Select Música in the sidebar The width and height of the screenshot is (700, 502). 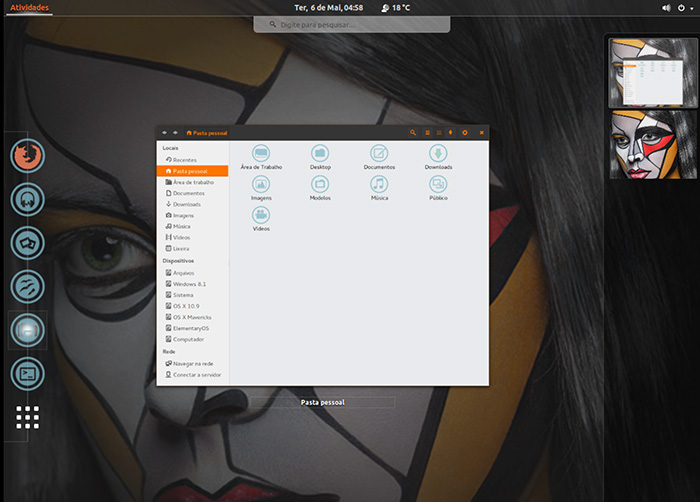(192, 226)
